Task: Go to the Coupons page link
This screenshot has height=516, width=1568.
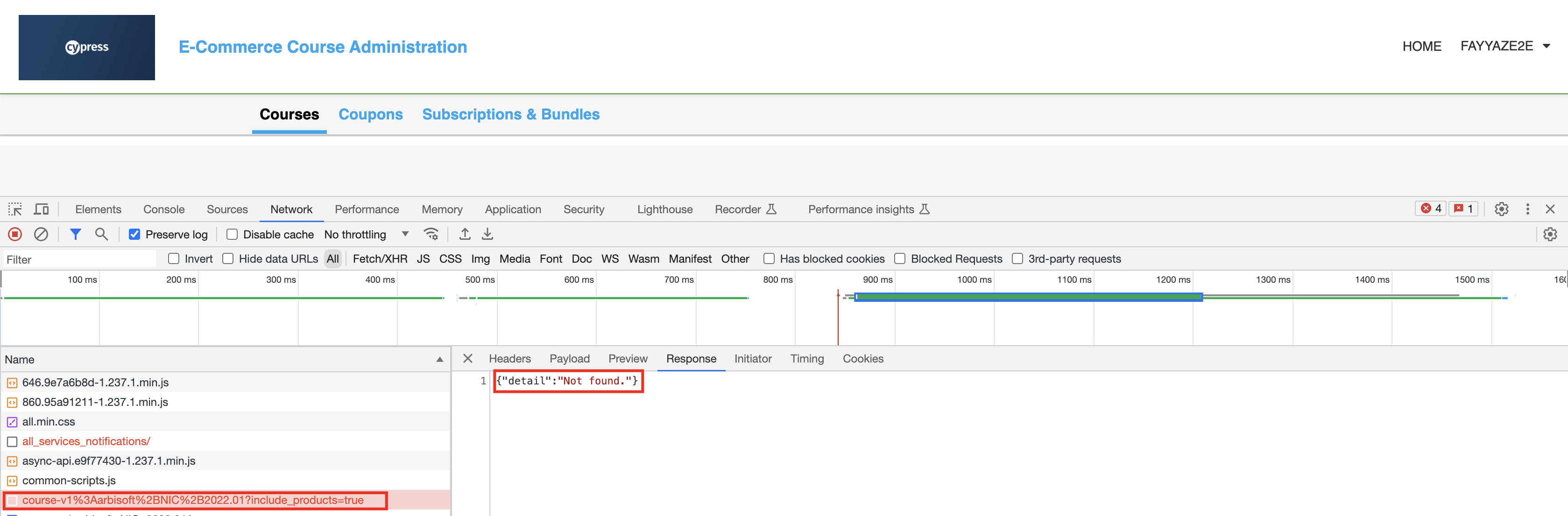Action: pyautogui.click(x=370, y=114)
